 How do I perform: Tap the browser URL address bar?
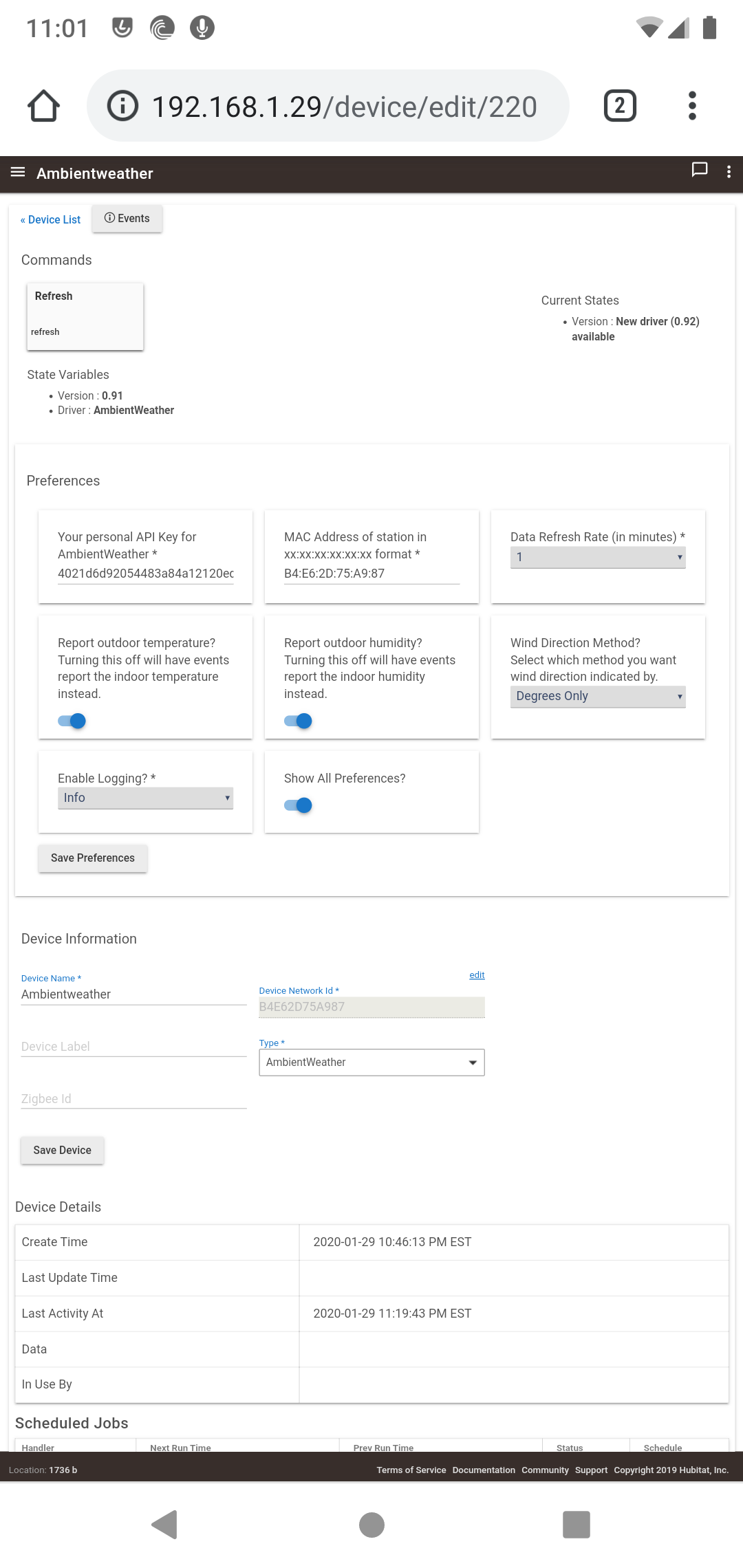(328, 106)
